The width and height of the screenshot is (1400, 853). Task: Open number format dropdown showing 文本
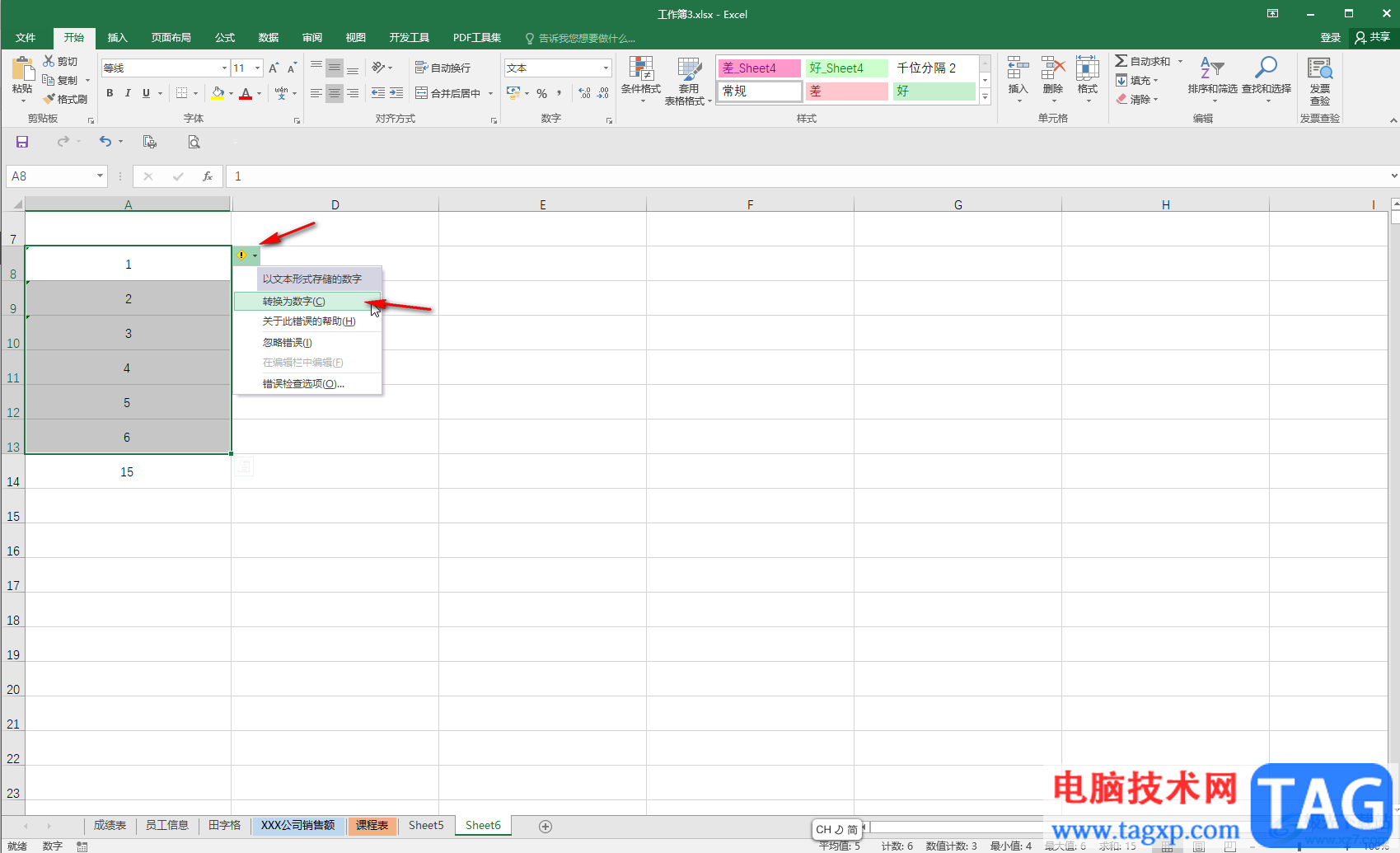[606, 68]
